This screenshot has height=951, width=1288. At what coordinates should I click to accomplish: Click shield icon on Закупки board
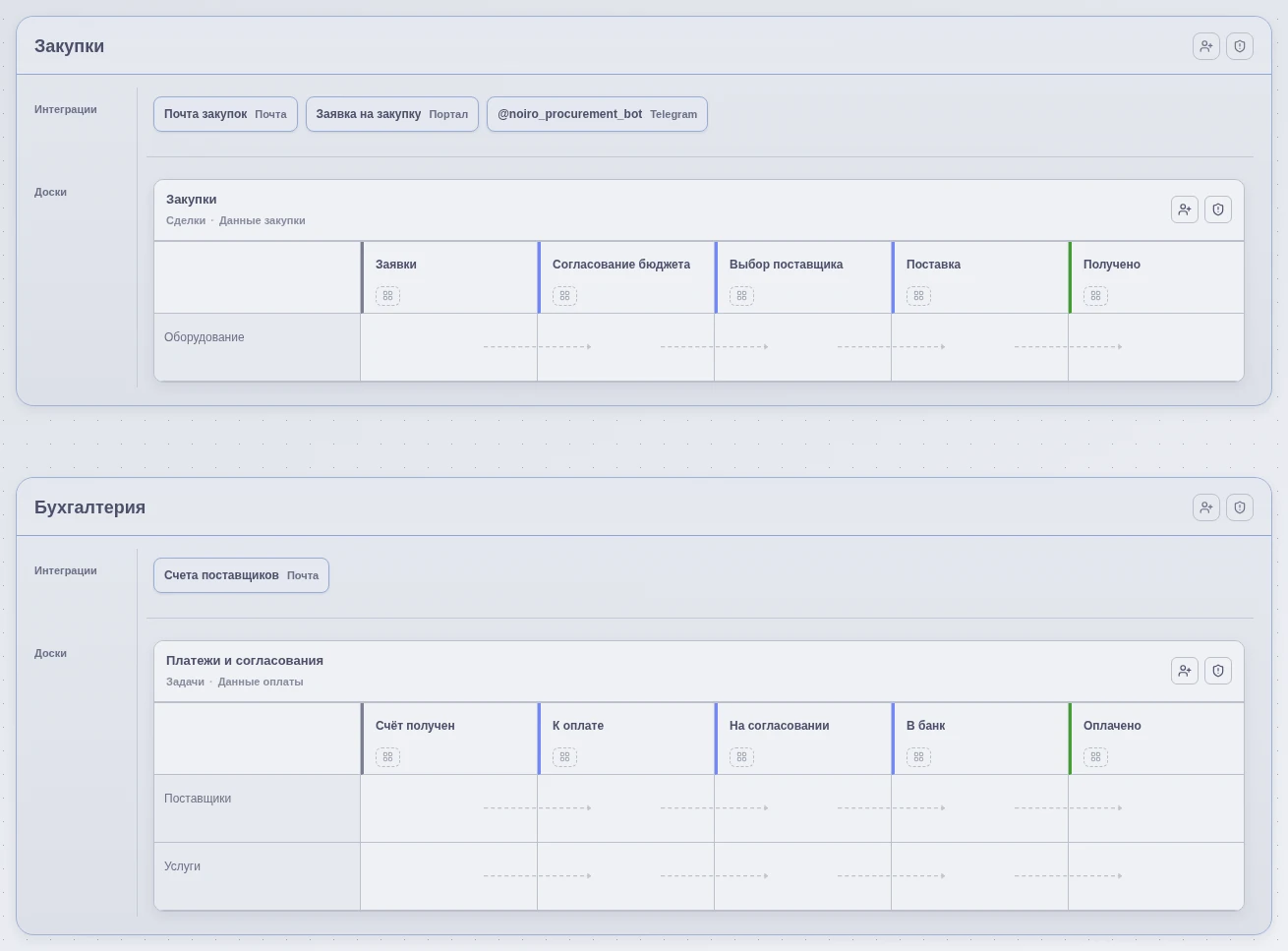coord(1218,209)
